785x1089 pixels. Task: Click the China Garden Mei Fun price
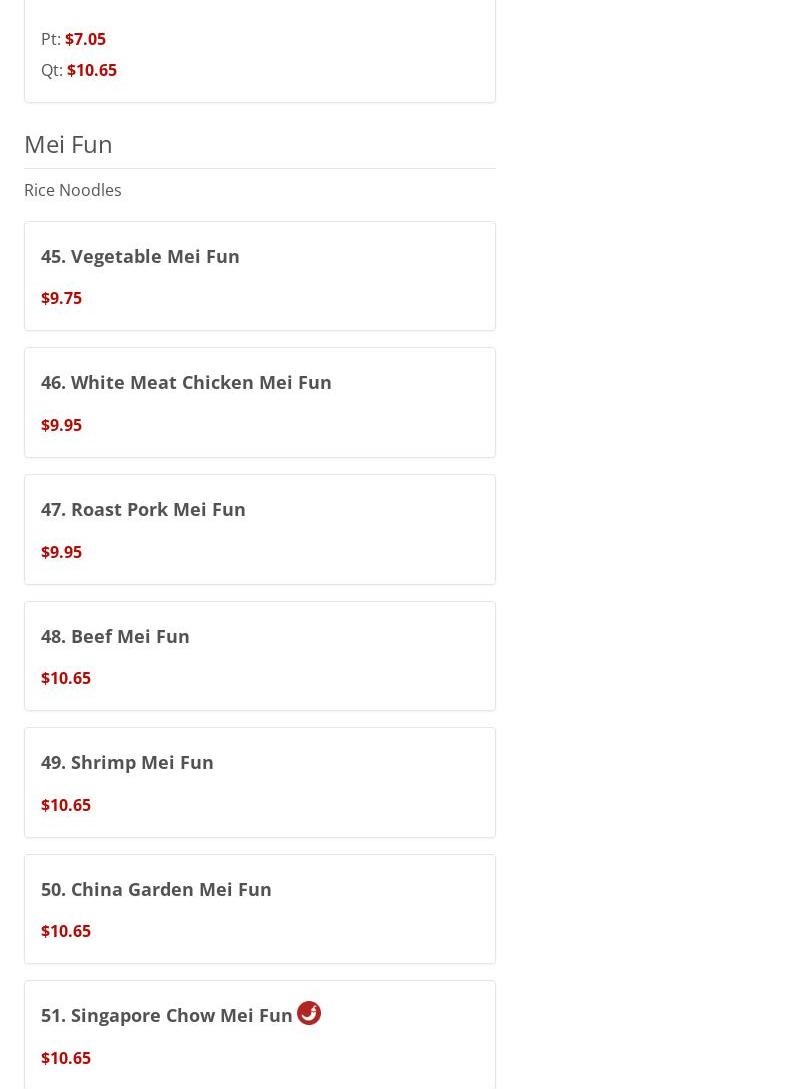click(x=65, y=931)
